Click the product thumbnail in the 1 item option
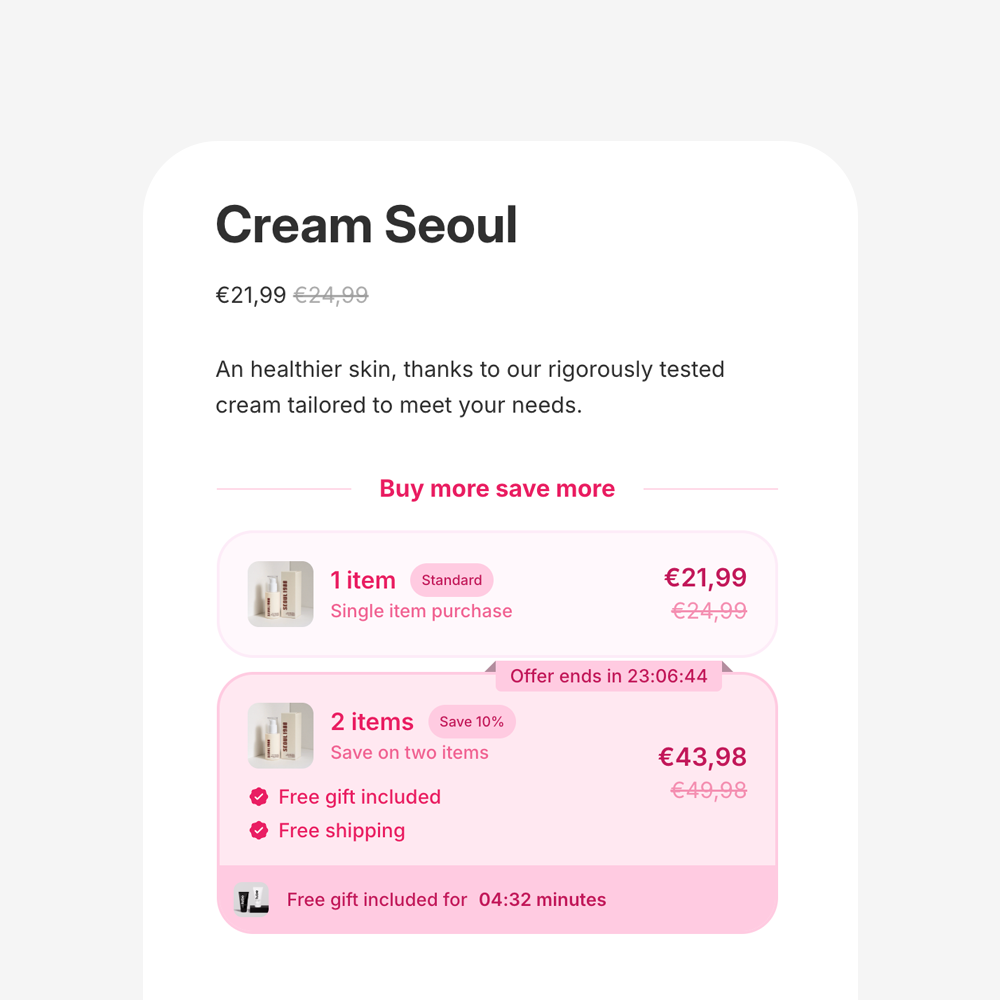The image size is (1000, 1000). click(281, 594)
